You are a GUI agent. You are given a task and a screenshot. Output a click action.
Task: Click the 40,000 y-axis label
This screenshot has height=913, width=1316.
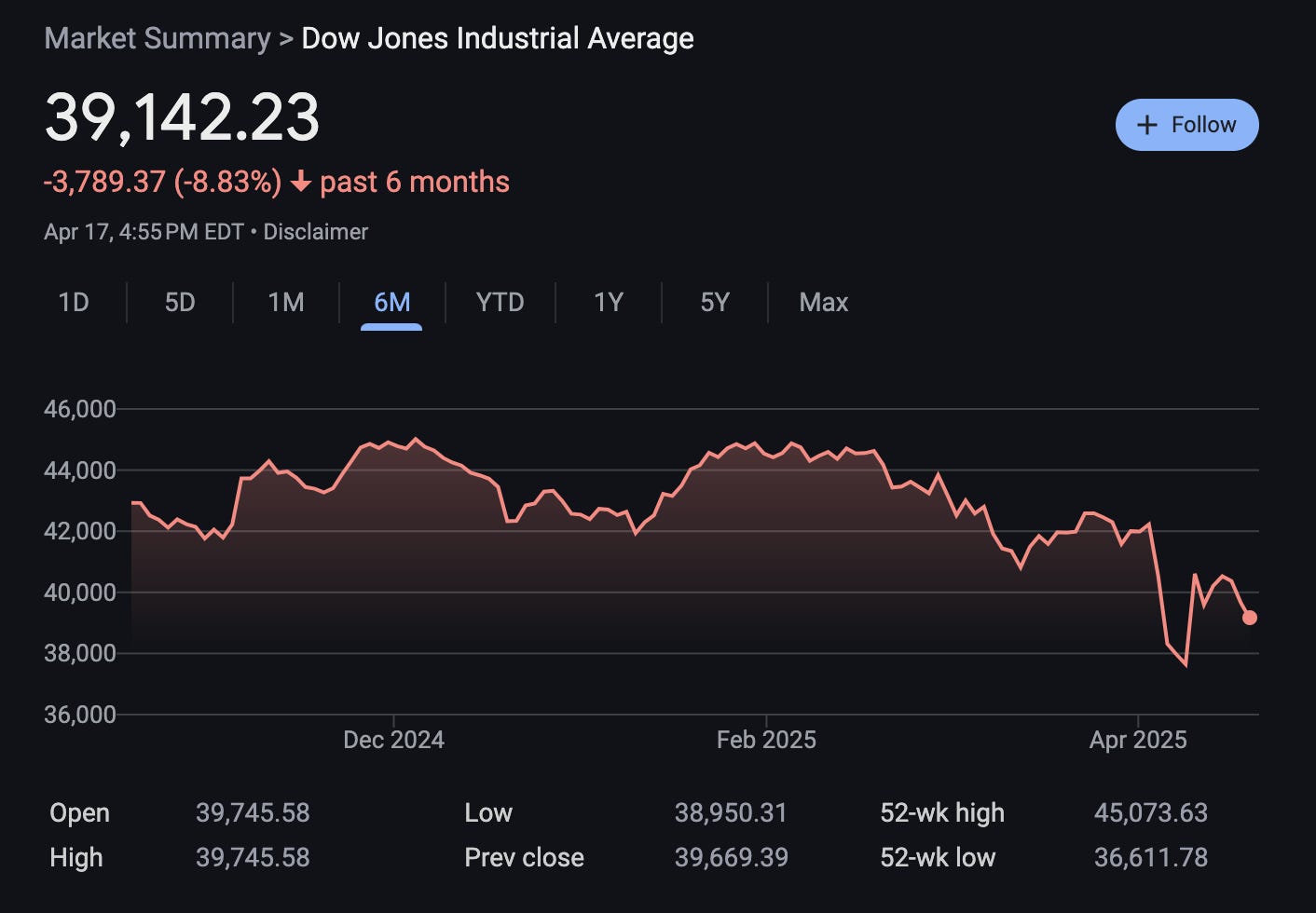coord(80,593)
